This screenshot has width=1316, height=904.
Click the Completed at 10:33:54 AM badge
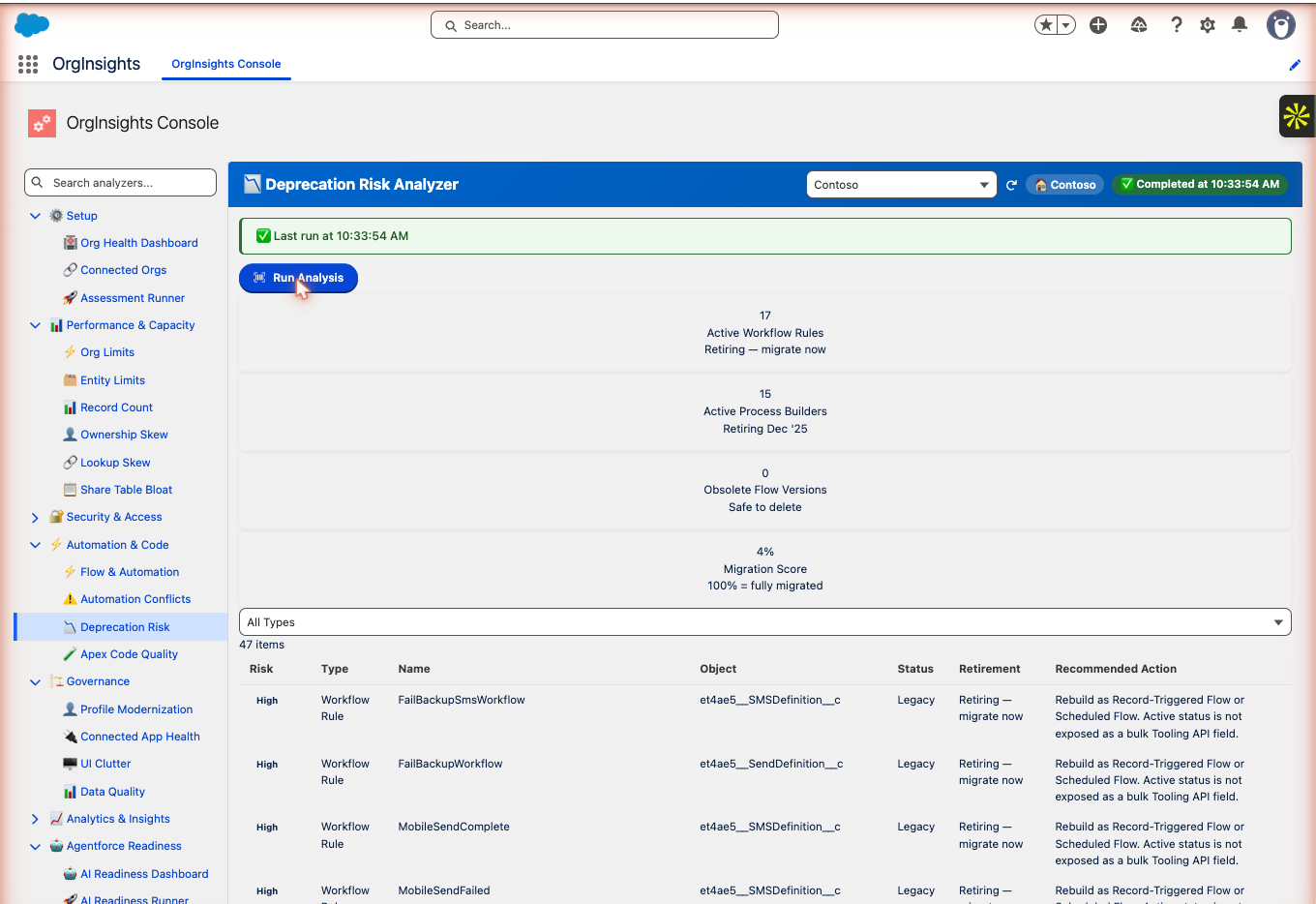1200,184
